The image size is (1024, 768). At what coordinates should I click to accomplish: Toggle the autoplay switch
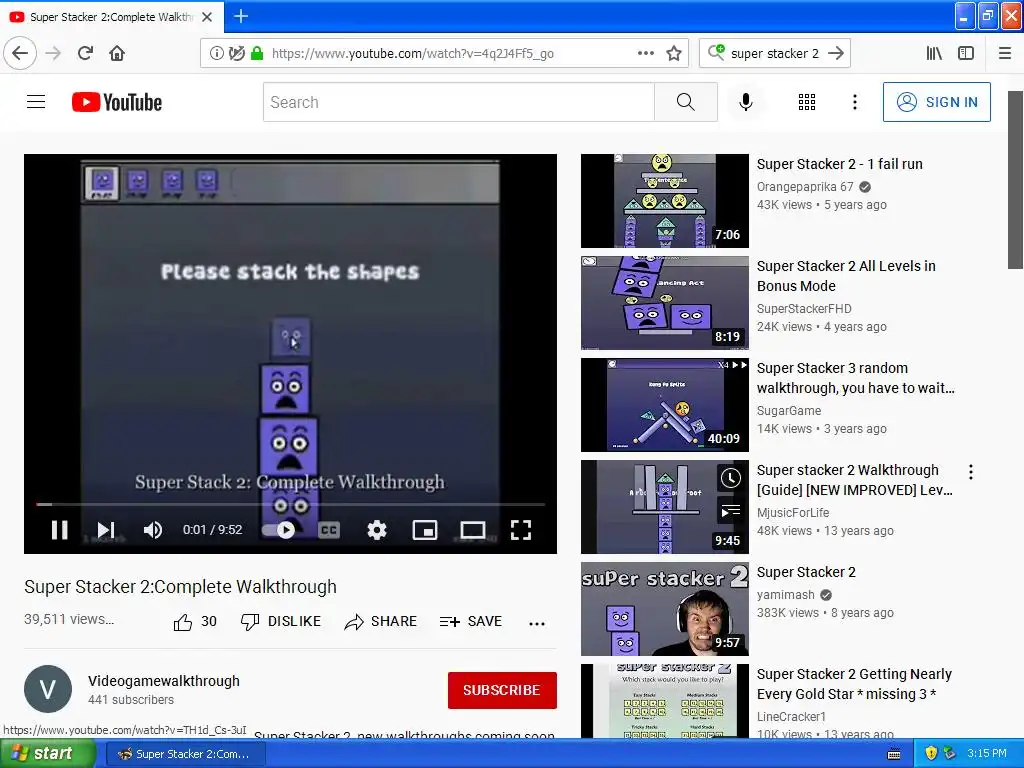(x=278, y=530)
